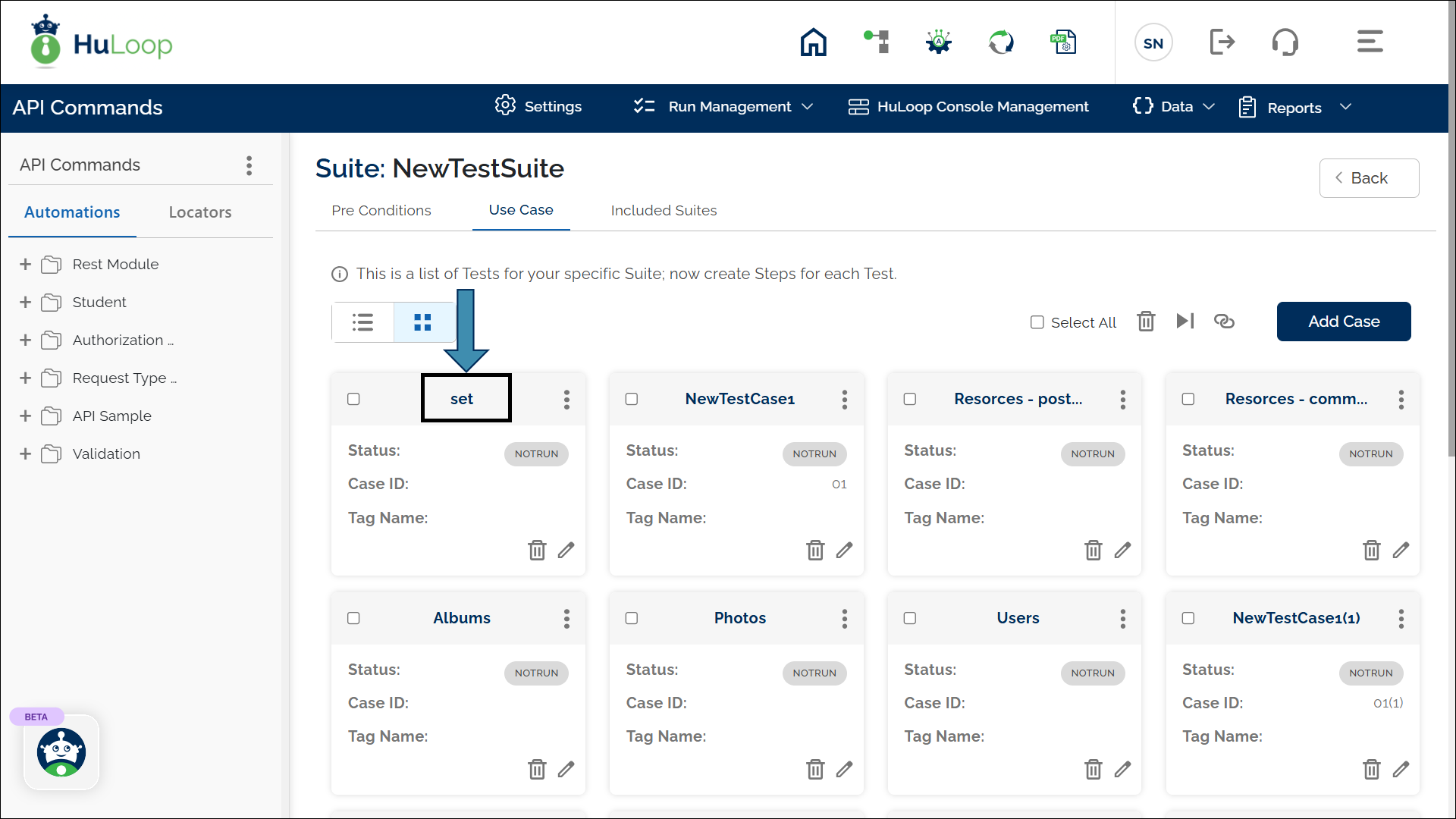Open the BETA chatbot assistant
The width and height of the screenshot is (1456, 819).
pyautogui.click(x=61, y=752)
